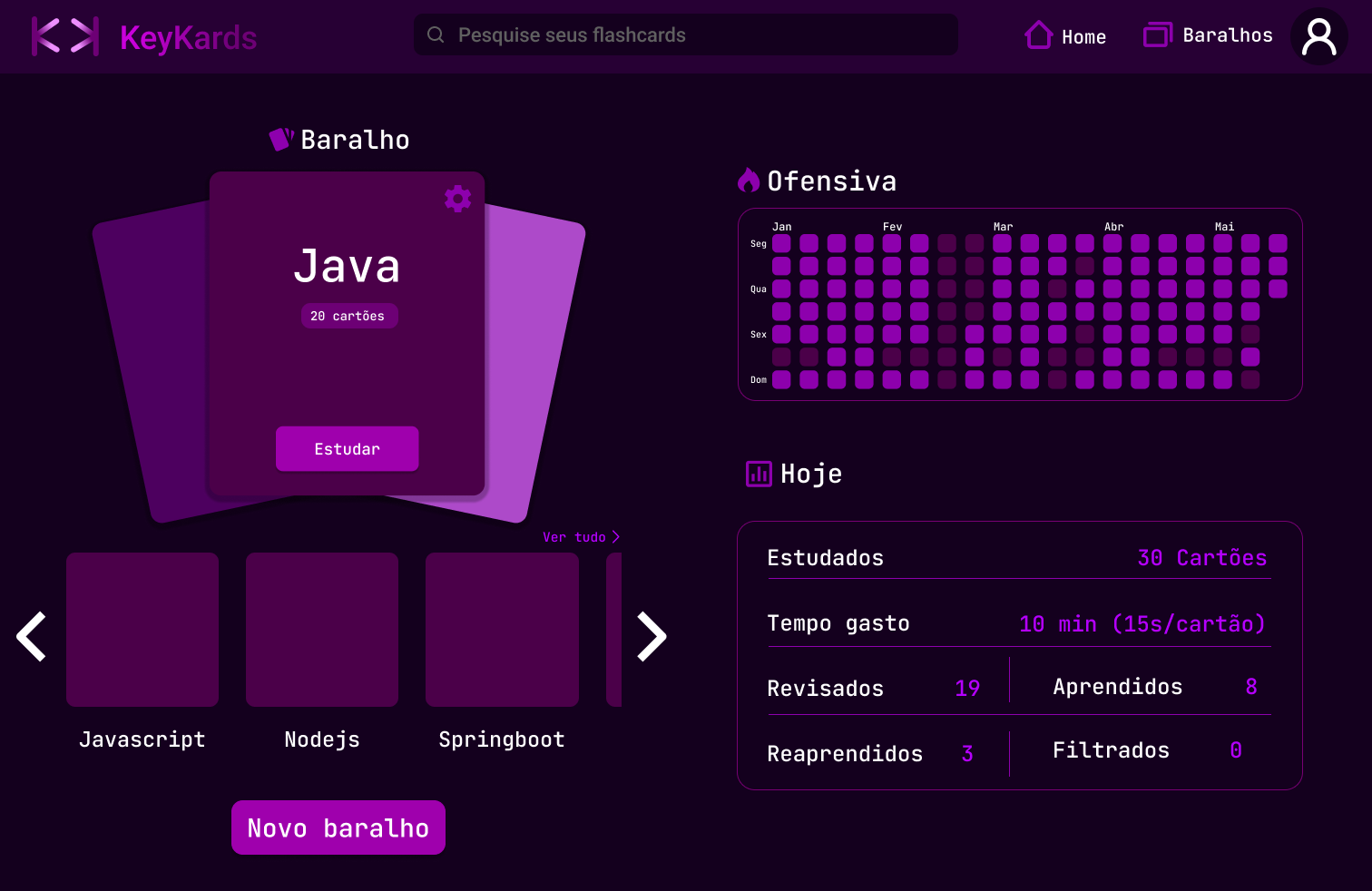Click the Java deck title
This screenshot has width=1372, height=891.
point(347,267)
